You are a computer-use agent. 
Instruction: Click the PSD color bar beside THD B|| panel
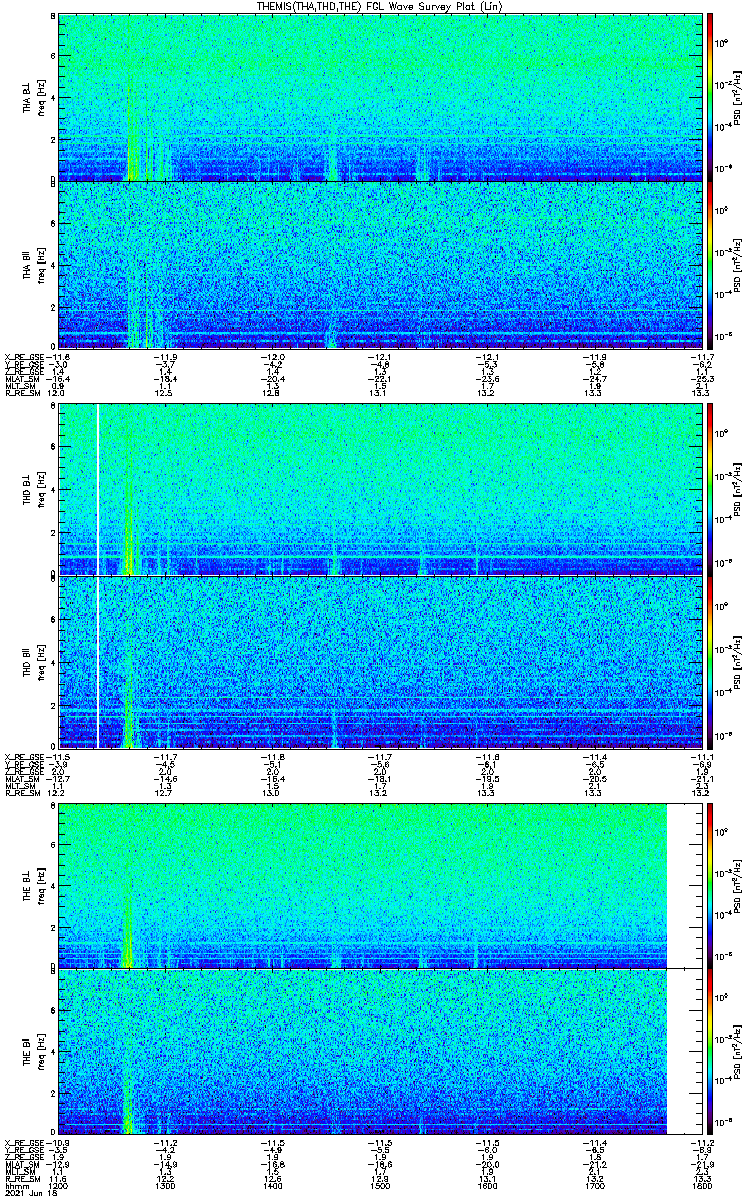coord(709,662)
